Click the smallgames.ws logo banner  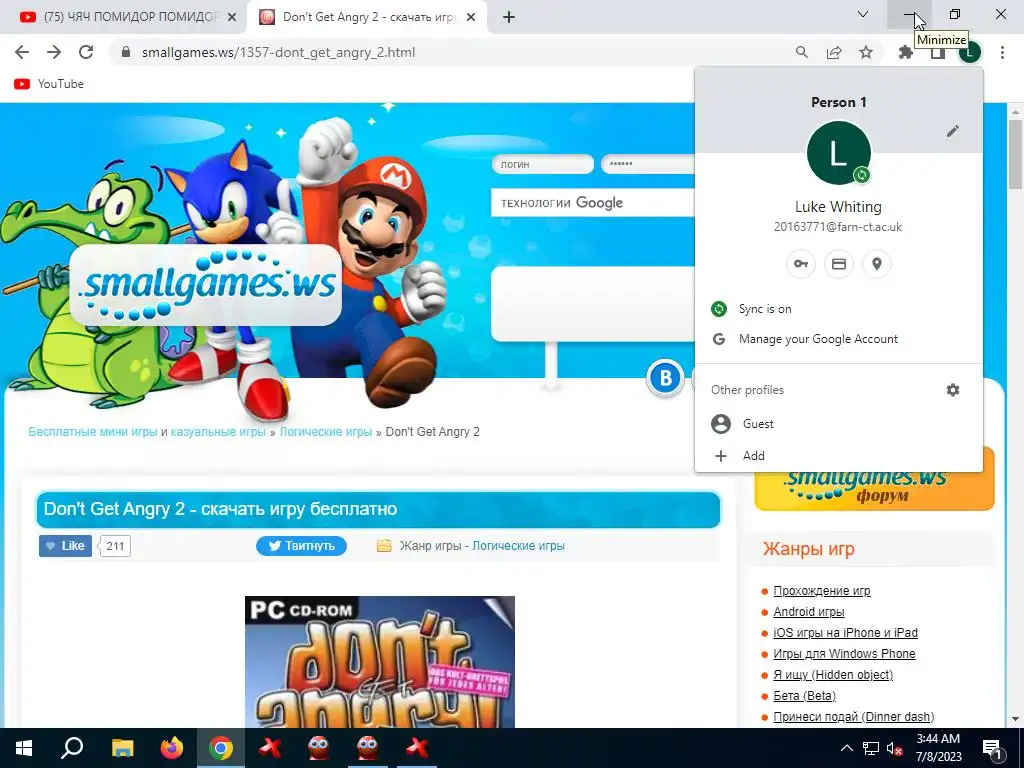click(206, 285)
